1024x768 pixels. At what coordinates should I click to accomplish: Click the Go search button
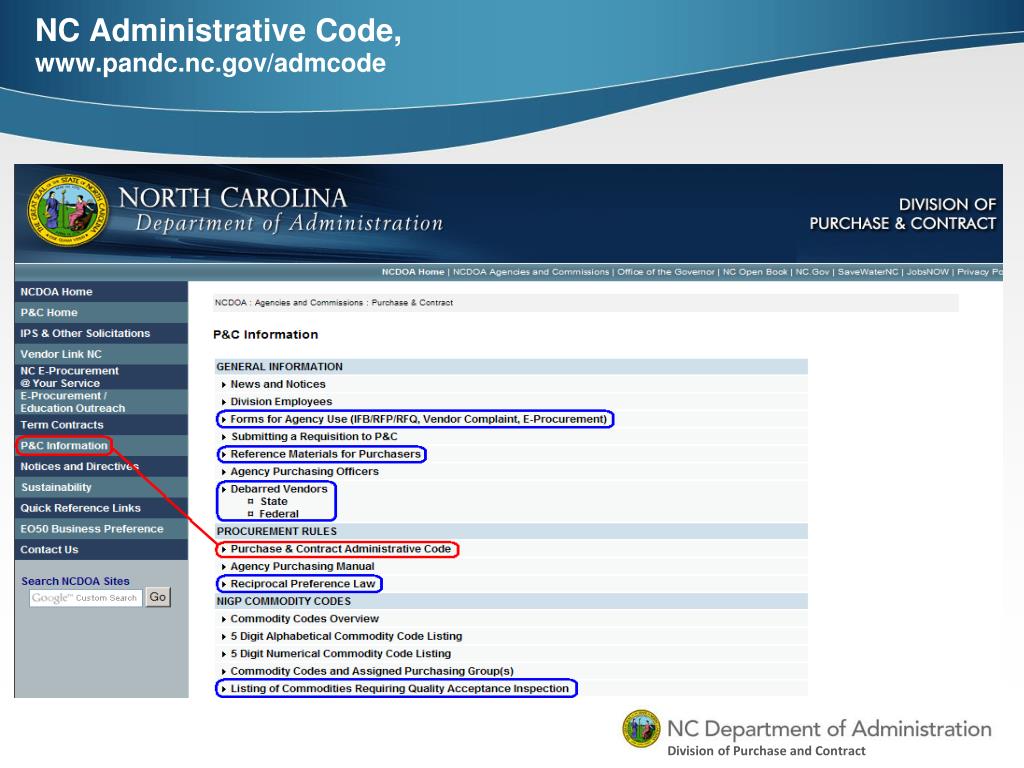(x=157, y=597)
